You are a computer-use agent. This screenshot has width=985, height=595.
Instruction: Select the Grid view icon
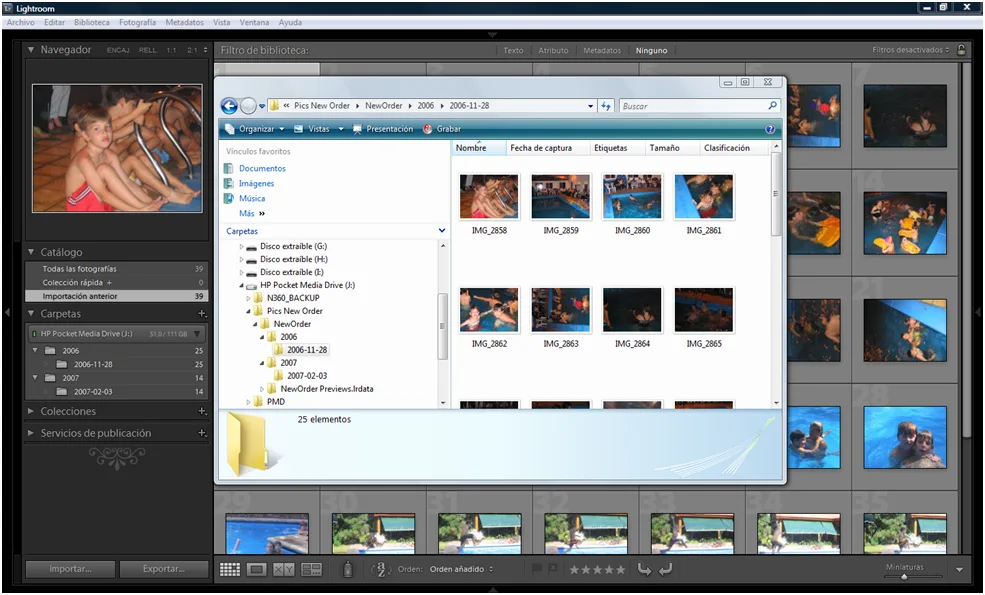click(230, 570)
